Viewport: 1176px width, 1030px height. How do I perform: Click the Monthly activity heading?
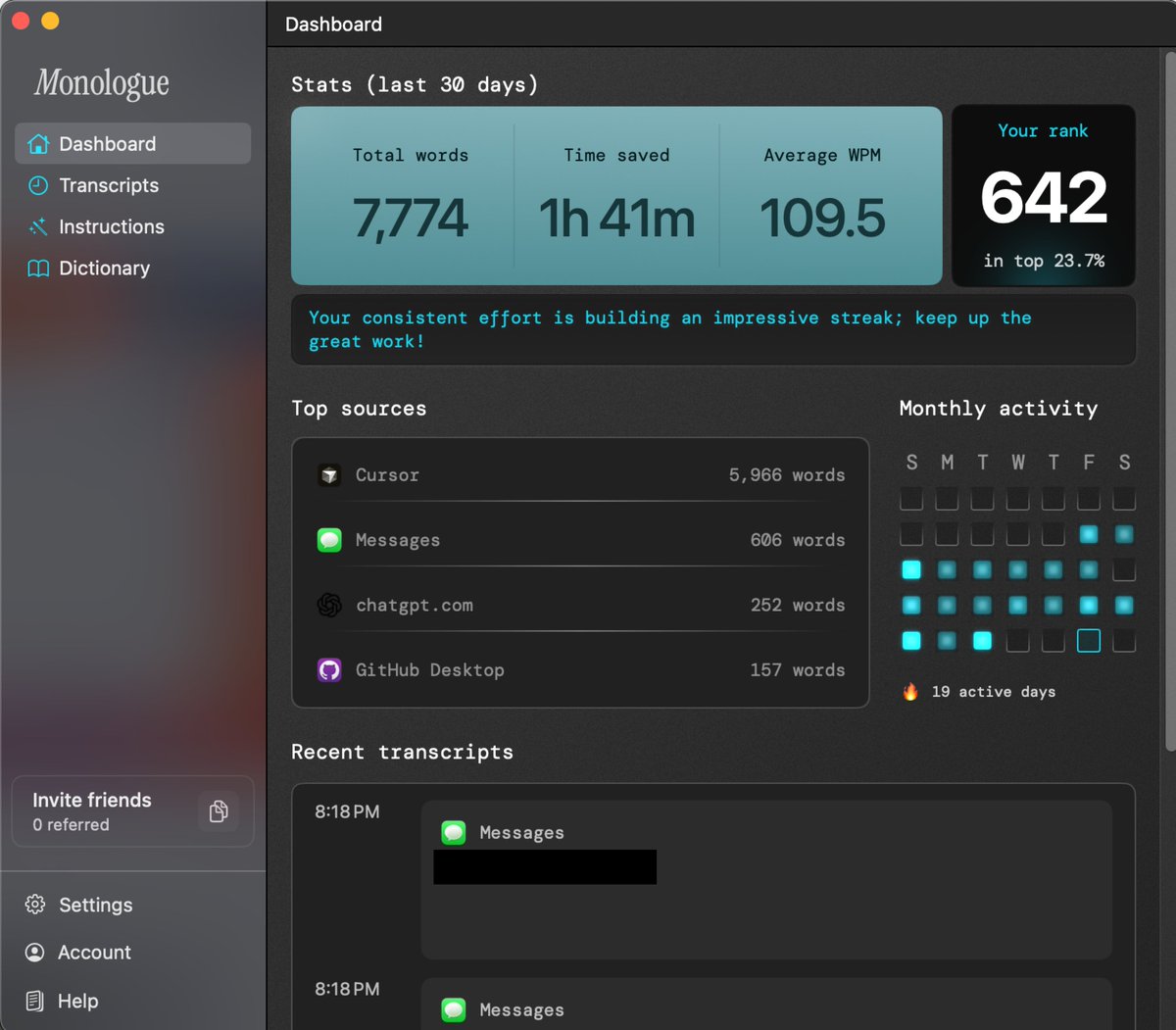click(x=999, y=409)
